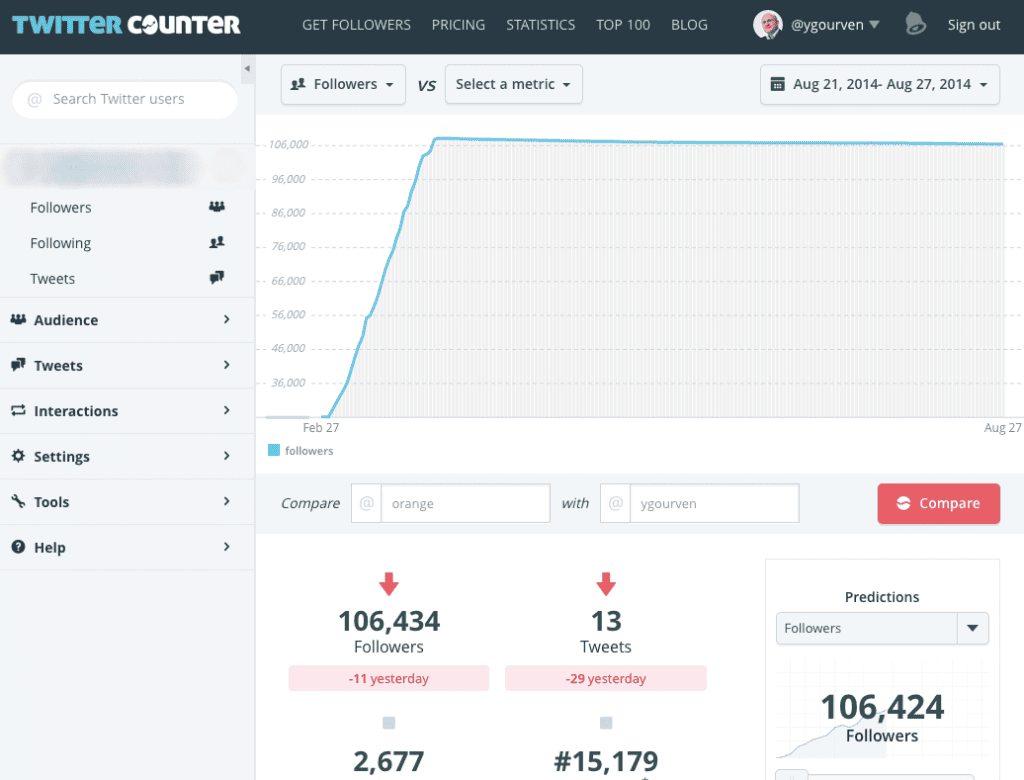The image size is (1024, 780).
Task: Click the Tweets speech bubble icon in sidebar
Action: tap(217, 278)
